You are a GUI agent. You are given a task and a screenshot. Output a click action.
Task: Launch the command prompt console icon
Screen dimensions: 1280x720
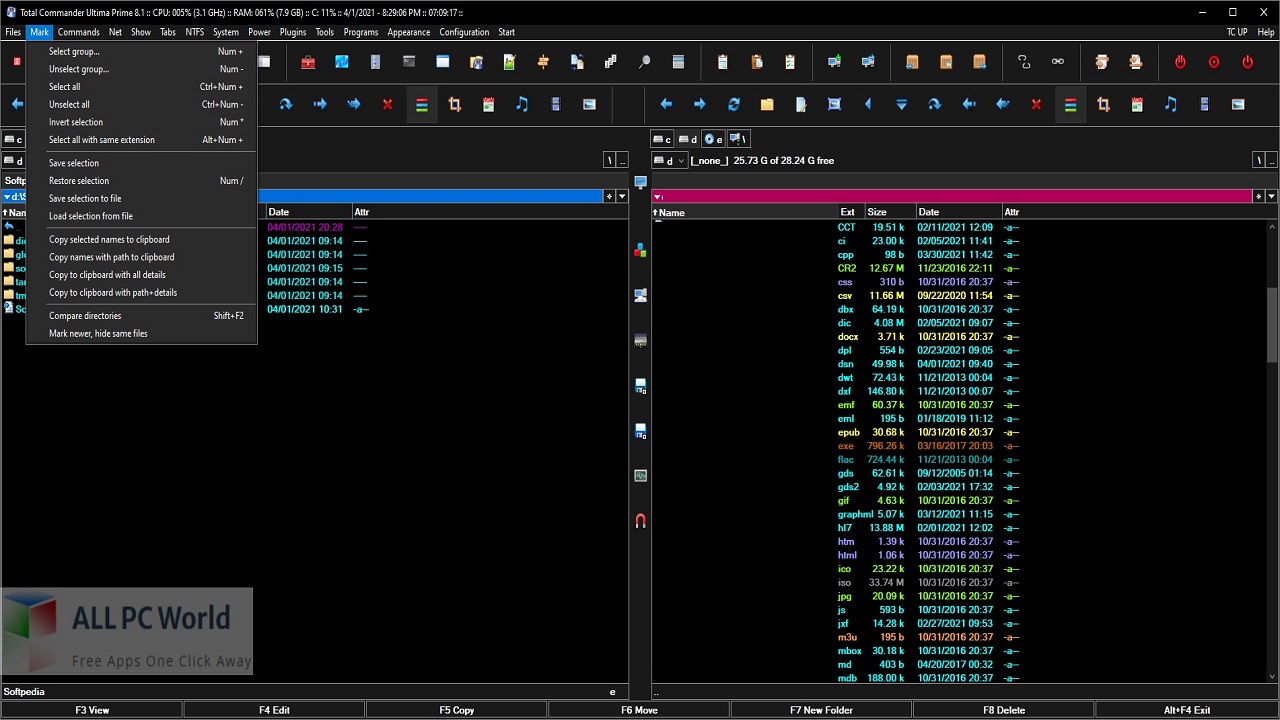(x=409, y=62)
